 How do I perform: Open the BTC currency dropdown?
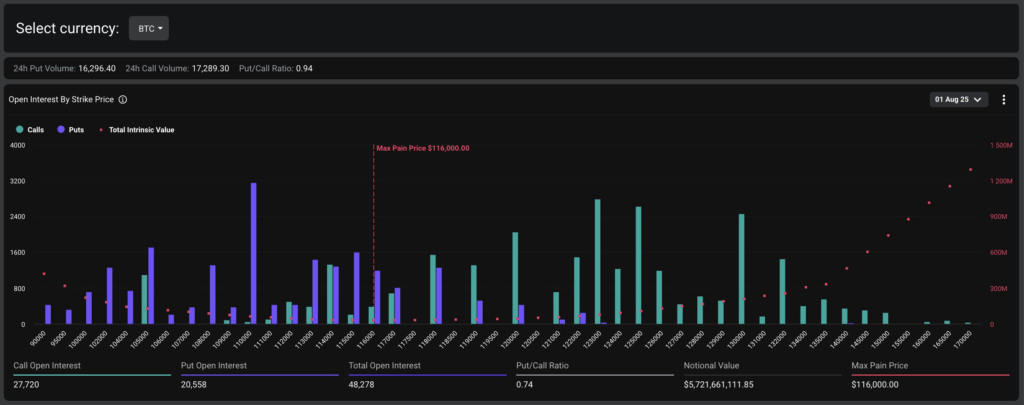click(148, 28)
